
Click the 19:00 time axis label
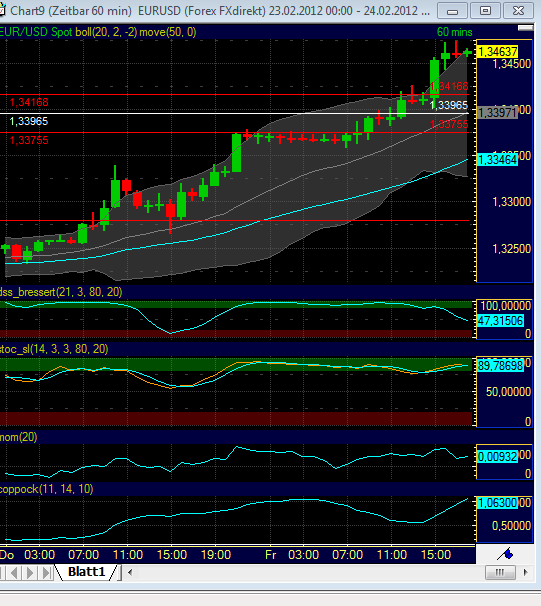pyautogui.click(x=216, y=555)
